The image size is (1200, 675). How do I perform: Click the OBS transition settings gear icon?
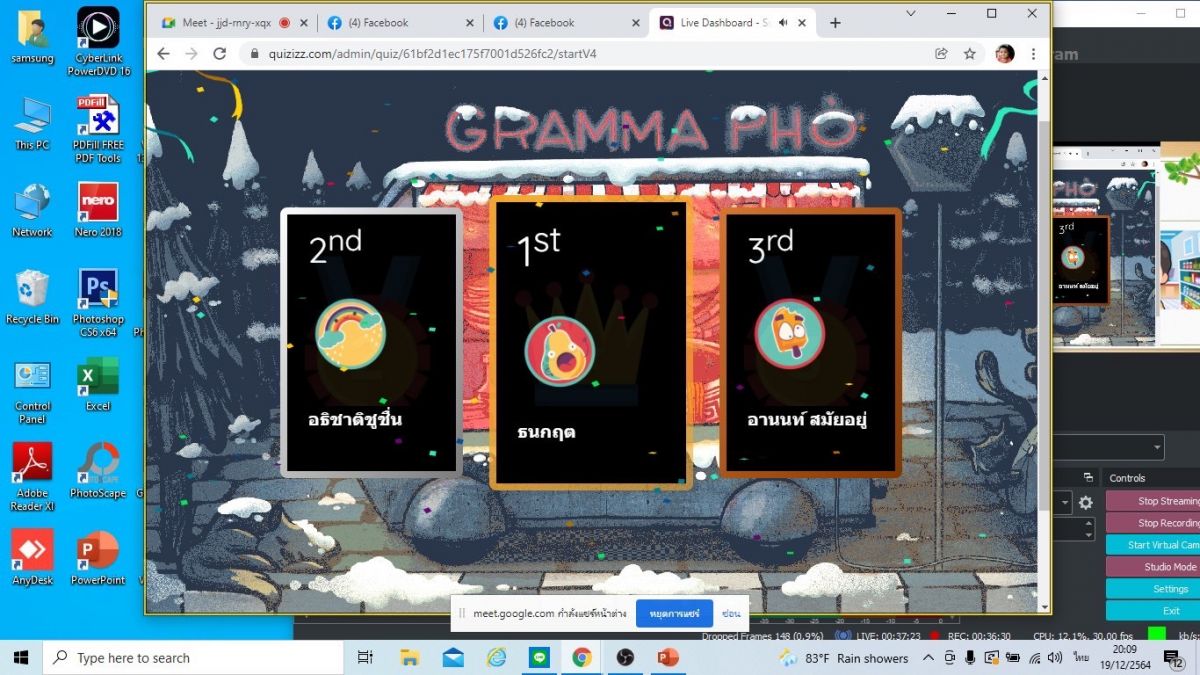tap(1085, 503)
